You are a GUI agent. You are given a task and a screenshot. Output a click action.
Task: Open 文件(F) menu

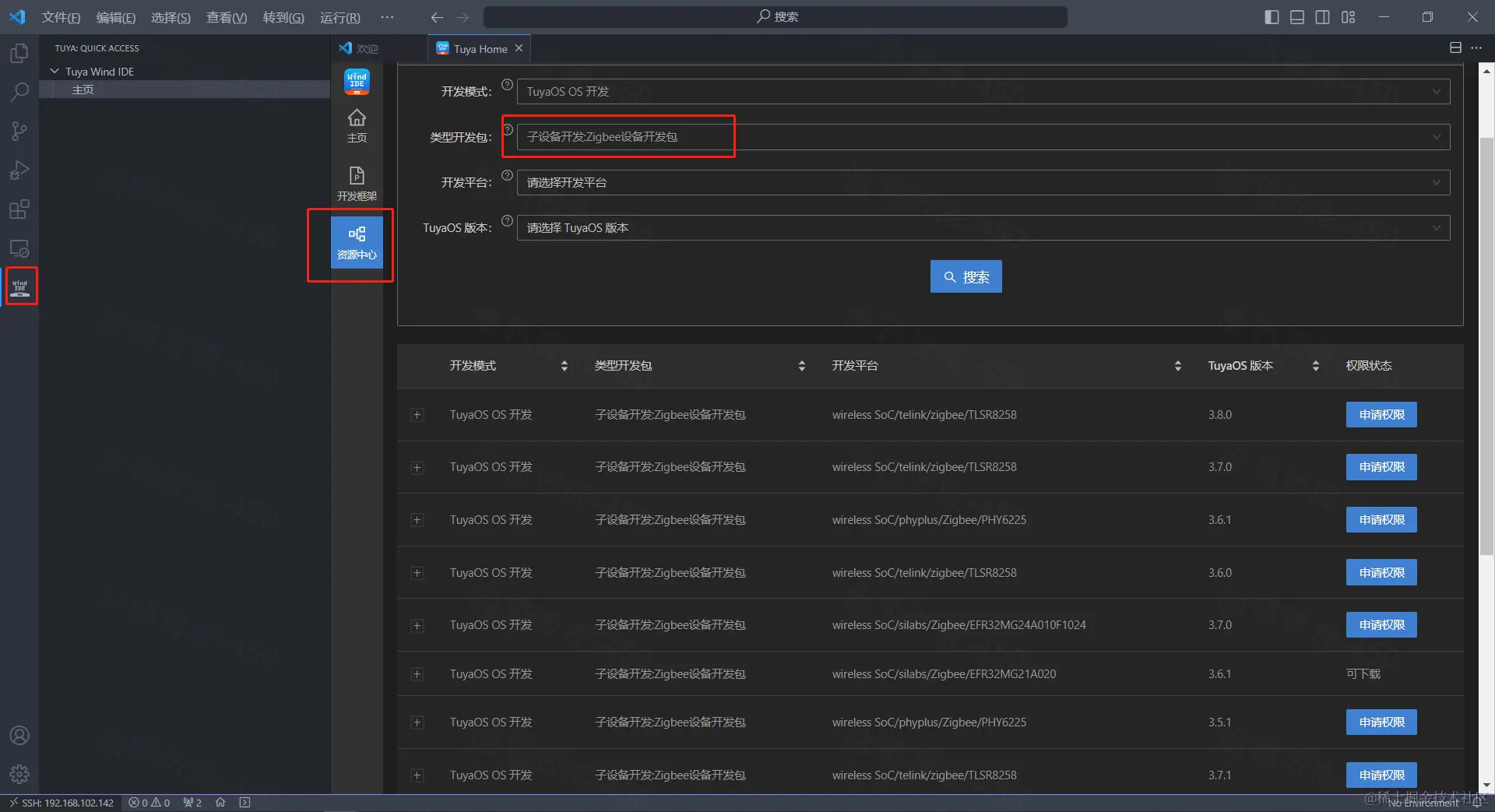tap(61, 17)
